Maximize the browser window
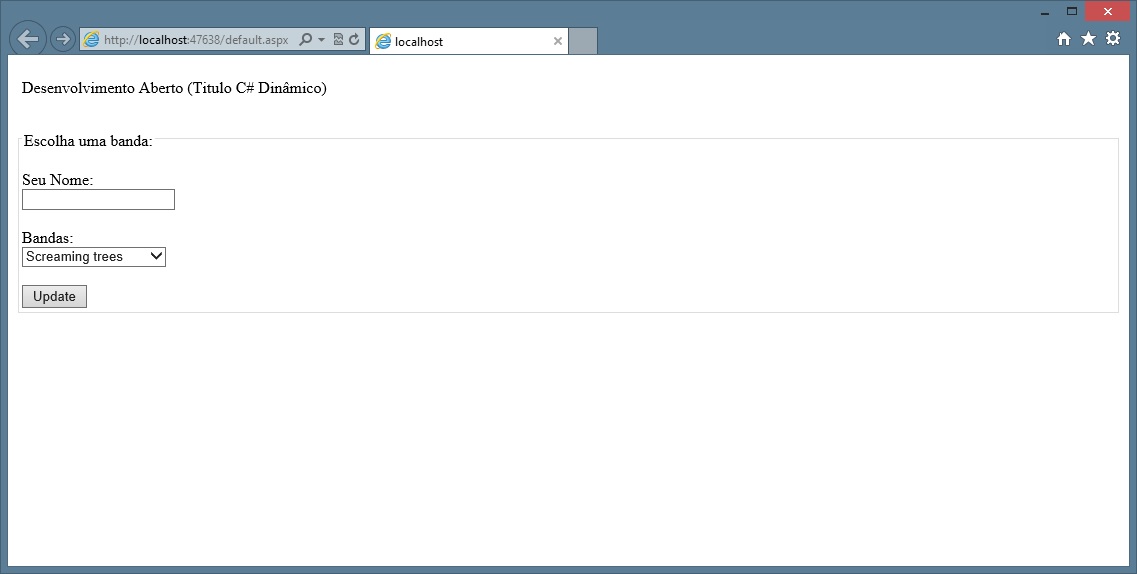1137x574 pixels. coord(1072,12)
